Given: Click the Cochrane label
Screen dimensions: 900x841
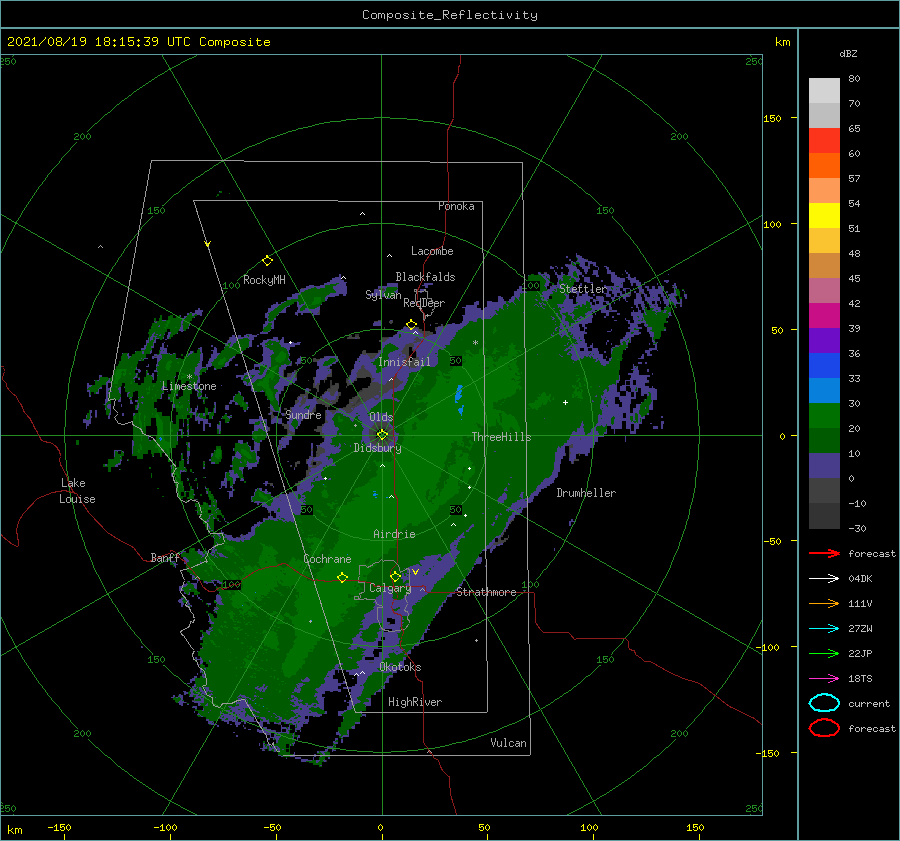Looking at the screenshot, I should tap(327, 559).
